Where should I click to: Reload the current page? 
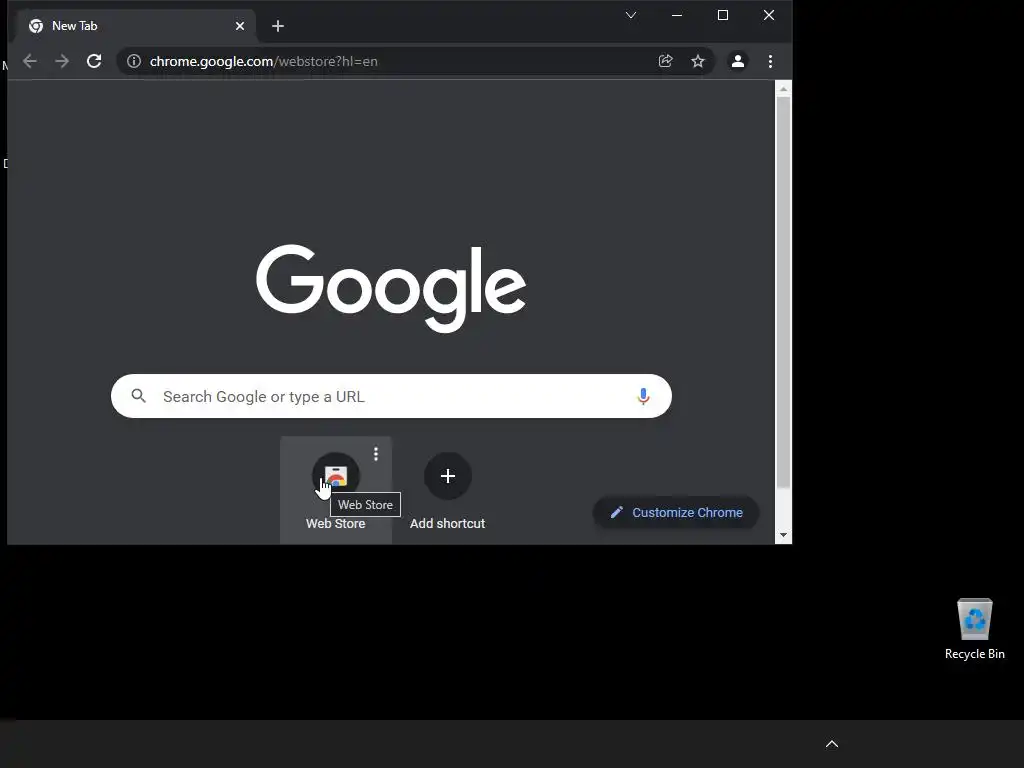pyautogui.click(x=94, y=61)
